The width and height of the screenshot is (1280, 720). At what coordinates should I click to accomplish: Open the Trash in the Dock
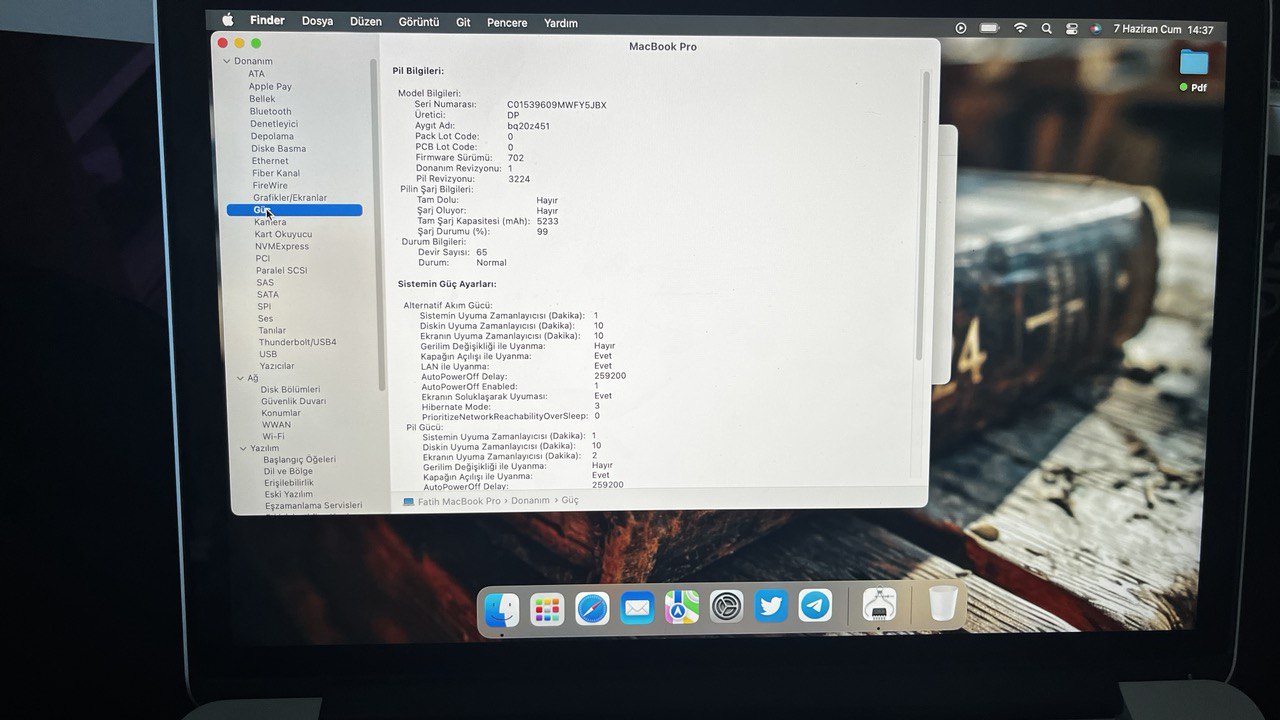(942, 603)
